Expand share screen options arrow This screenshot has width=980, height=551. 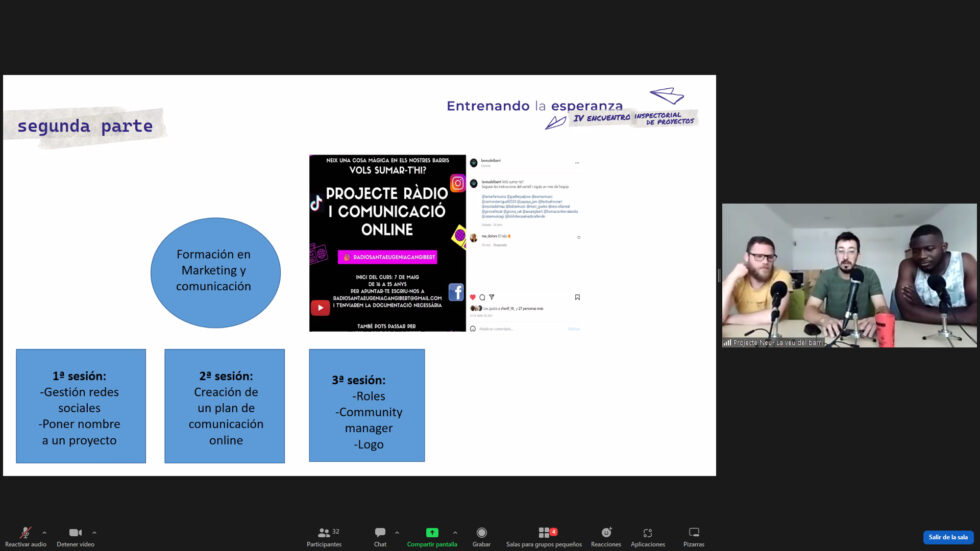pyautogui.click(x=455, y=532)
